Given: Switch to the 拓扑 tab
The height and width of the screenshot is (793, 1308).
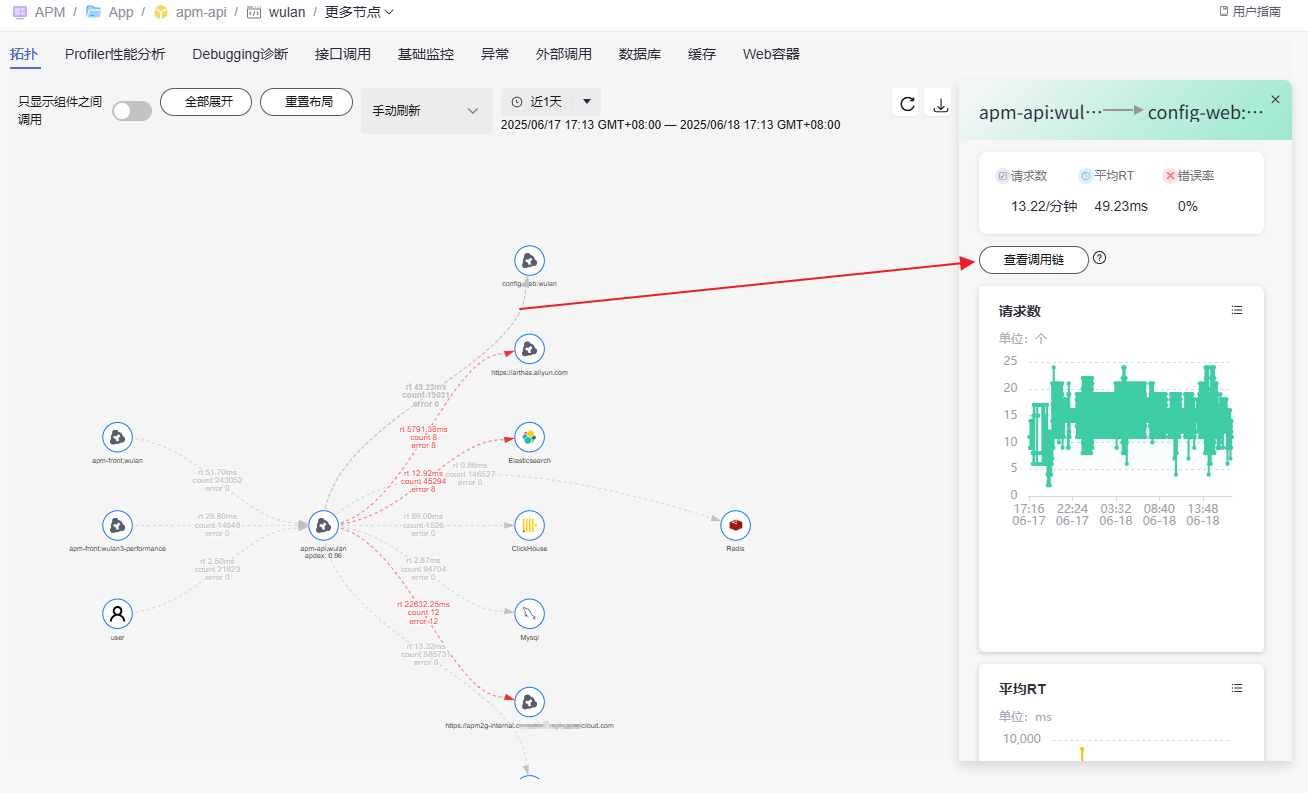Looking at the screenshot, I should [24, 54].
